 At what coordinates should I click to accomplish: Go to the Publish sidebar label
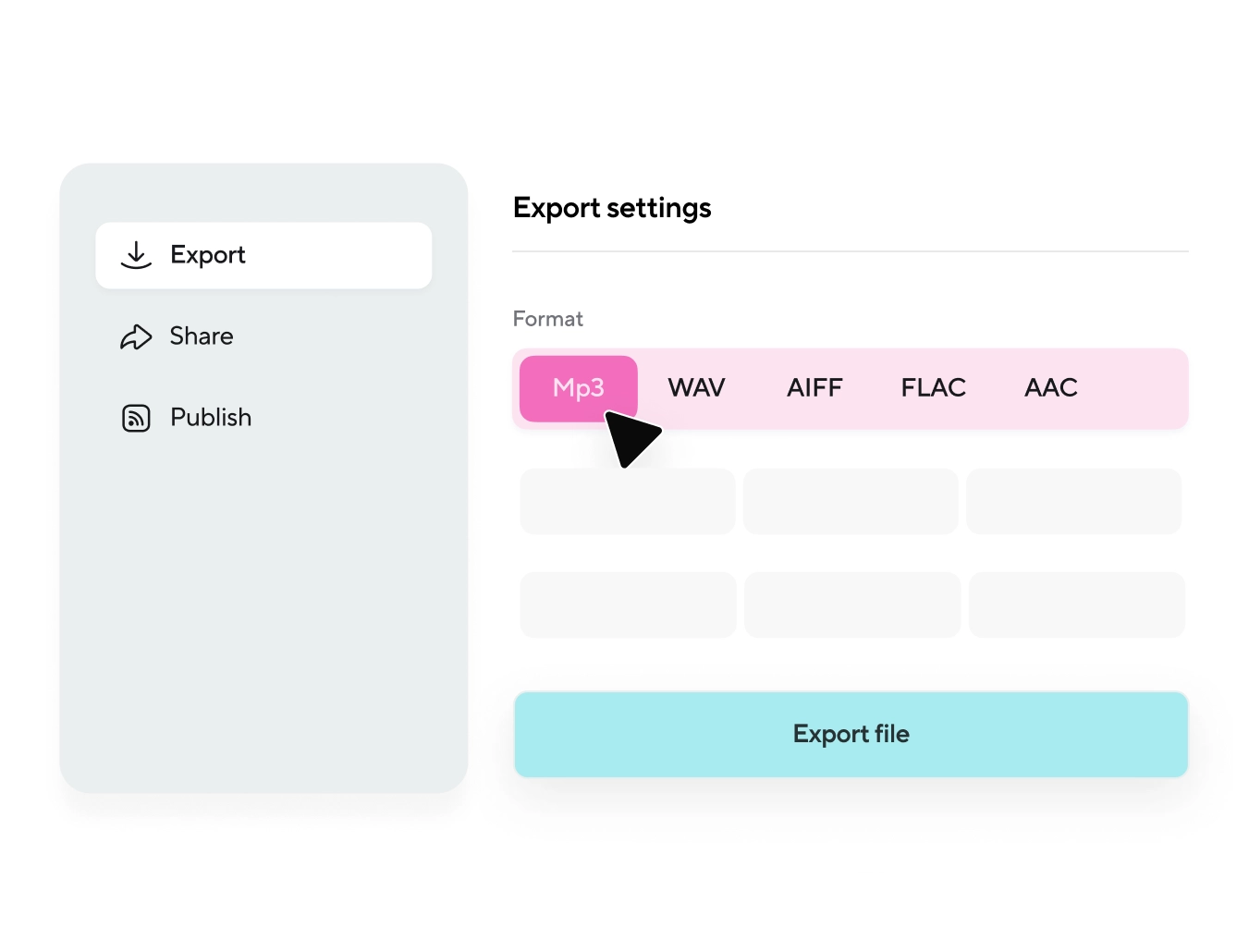(211, 418)
